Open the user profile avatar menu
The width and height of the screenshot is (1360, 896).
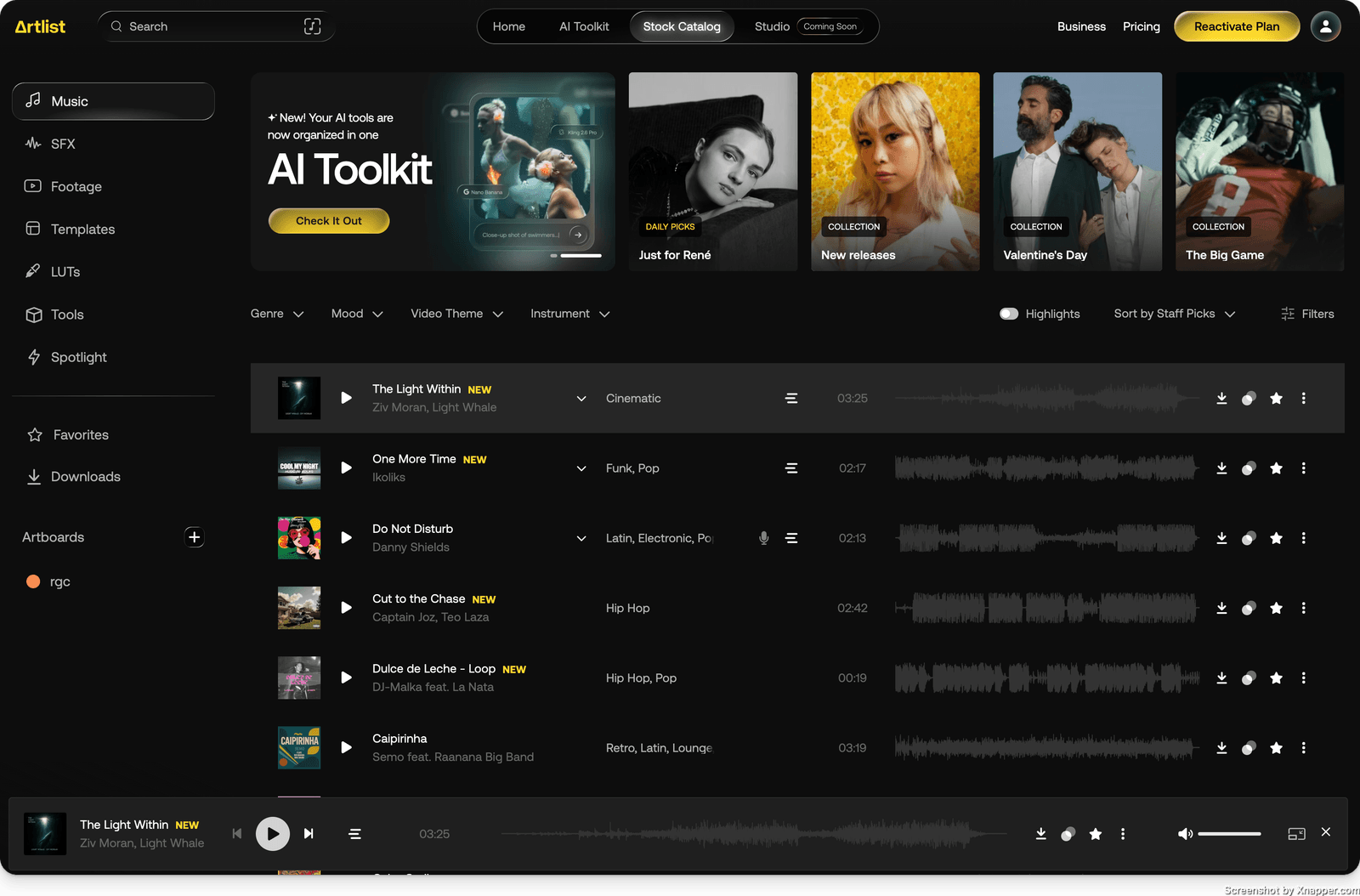[1325, 26]
